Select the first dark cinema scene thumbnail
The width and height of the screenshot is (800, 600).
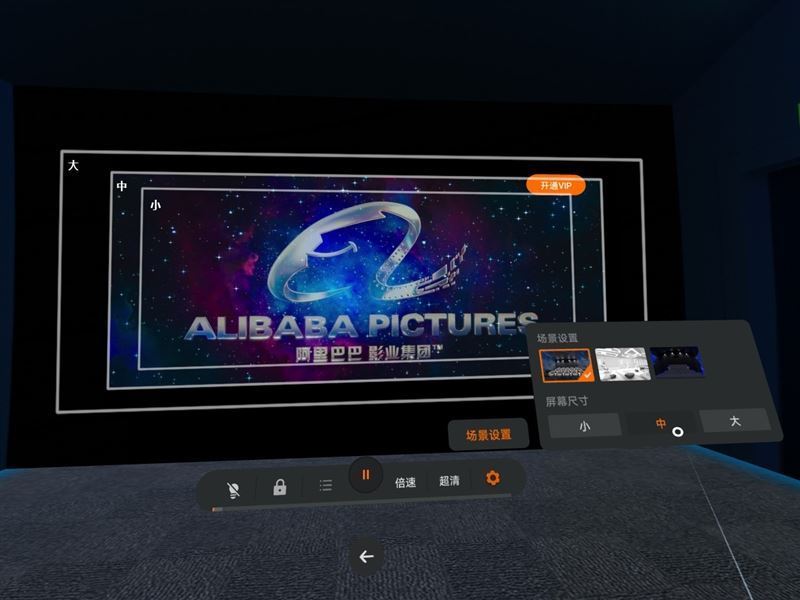click(567, 365)
